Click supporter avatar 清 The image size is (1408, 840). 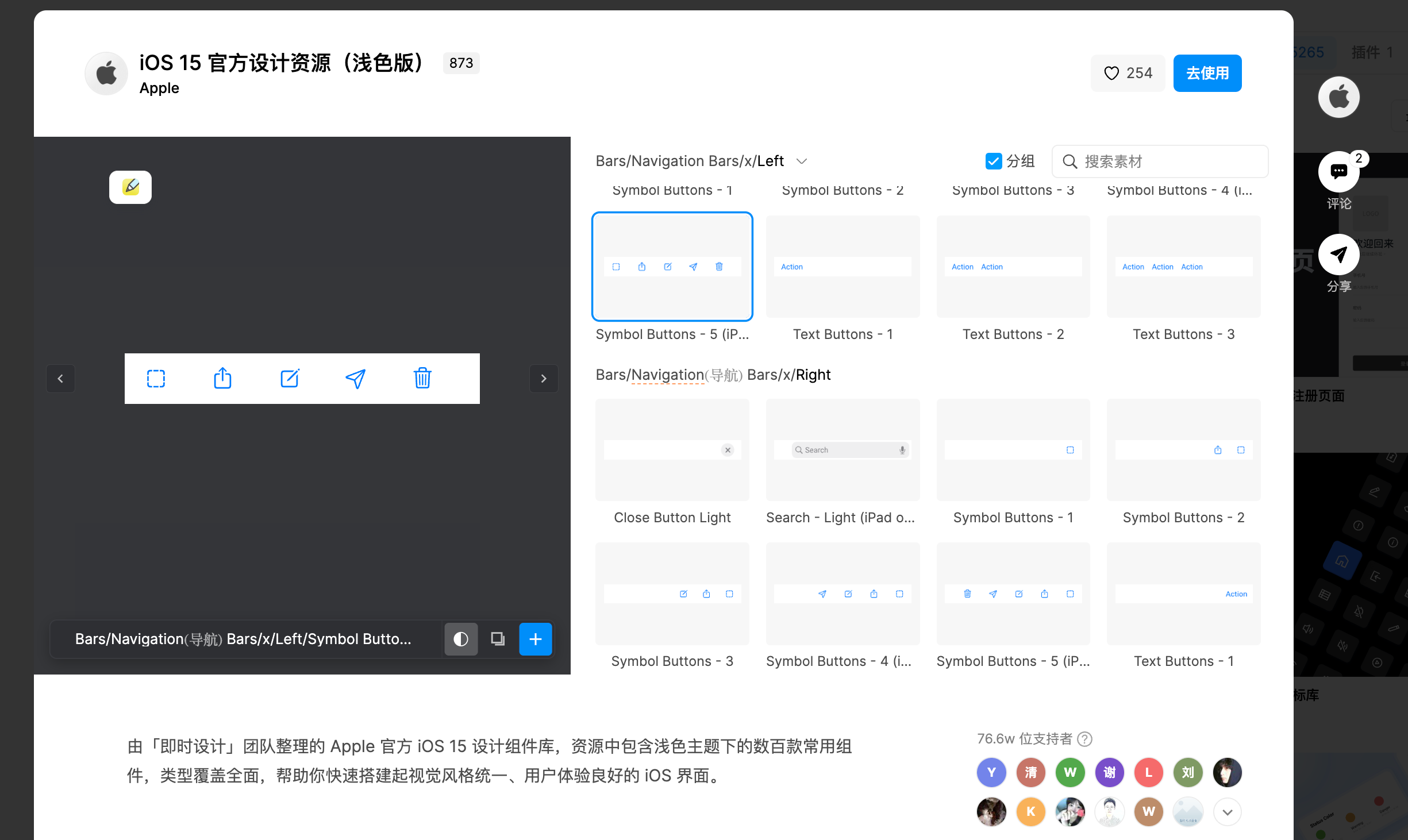click(x=1031, y=772)
